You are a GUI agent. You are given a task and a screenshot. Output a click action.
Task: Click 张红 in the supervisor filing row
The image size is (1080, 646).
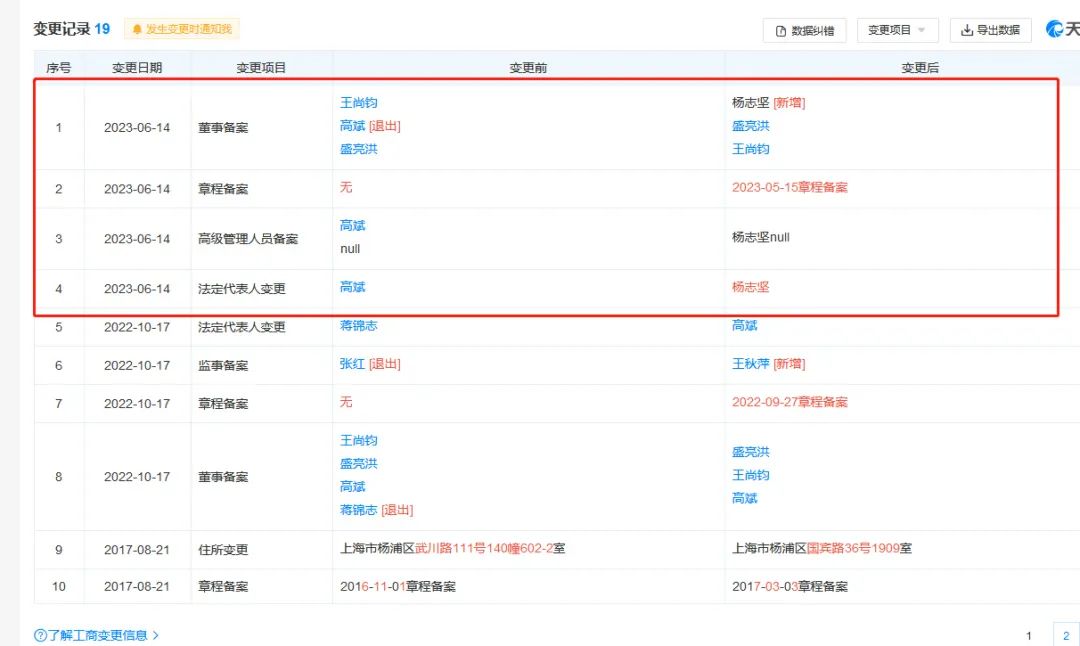352,364
